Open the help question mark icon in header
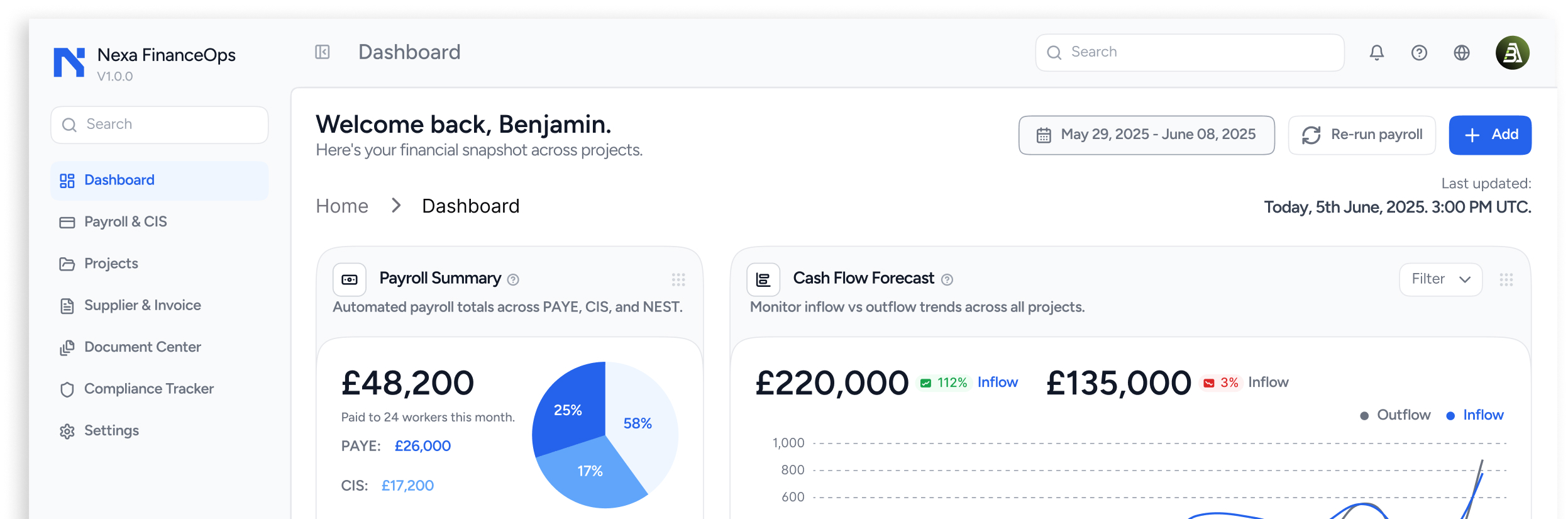The image size is (1568, 519). coord(1419,53)
